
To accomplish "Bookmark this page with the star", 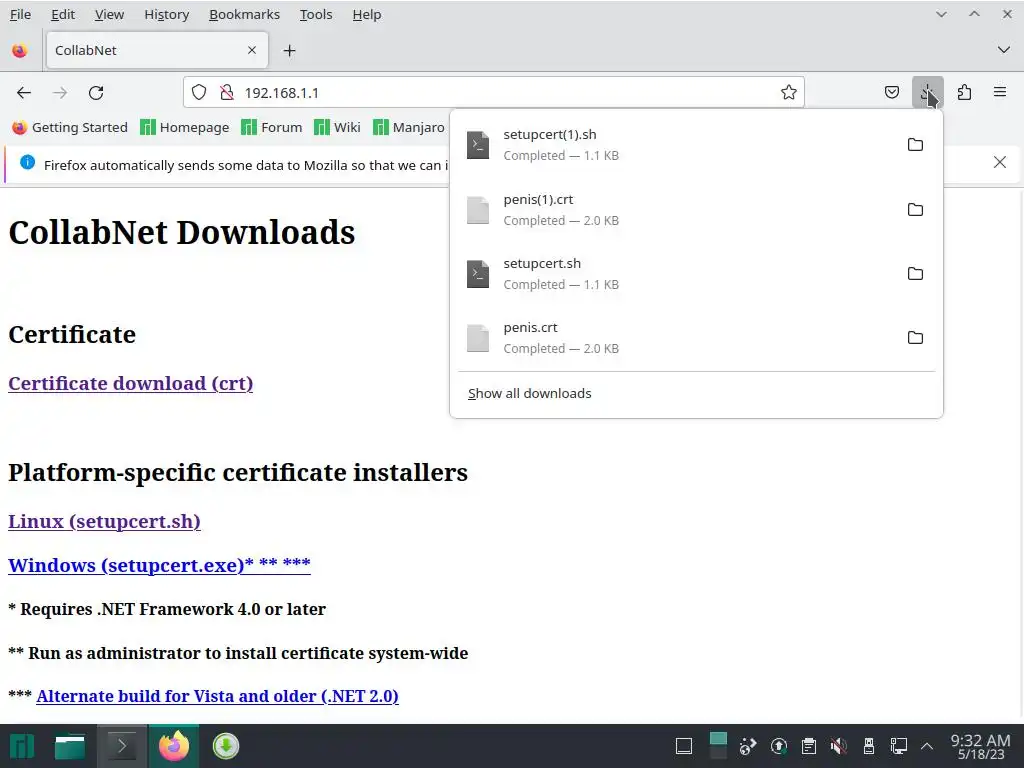I will 789,93.
